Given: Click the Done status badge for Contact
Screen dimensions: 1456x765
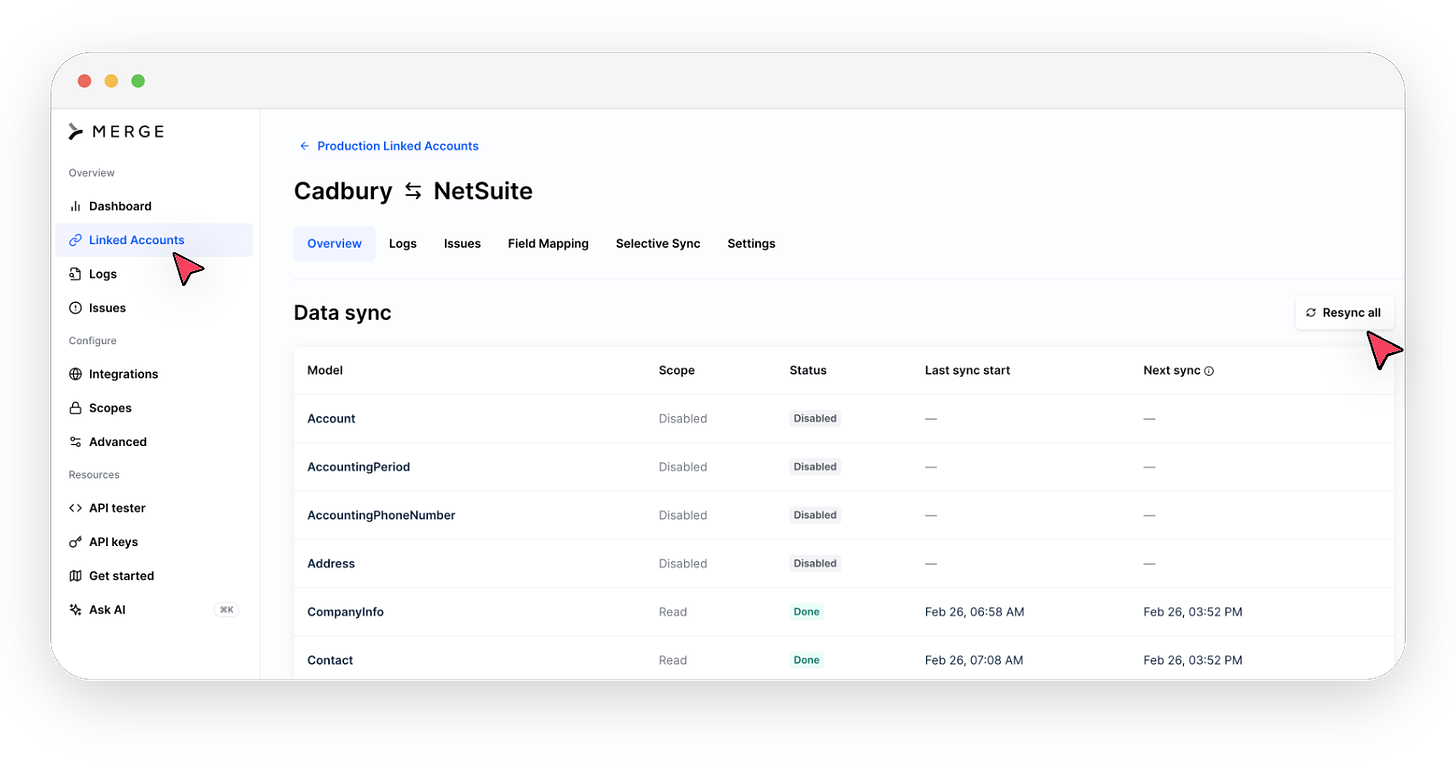Looking at the screenshot, I should tap(806, 660).
